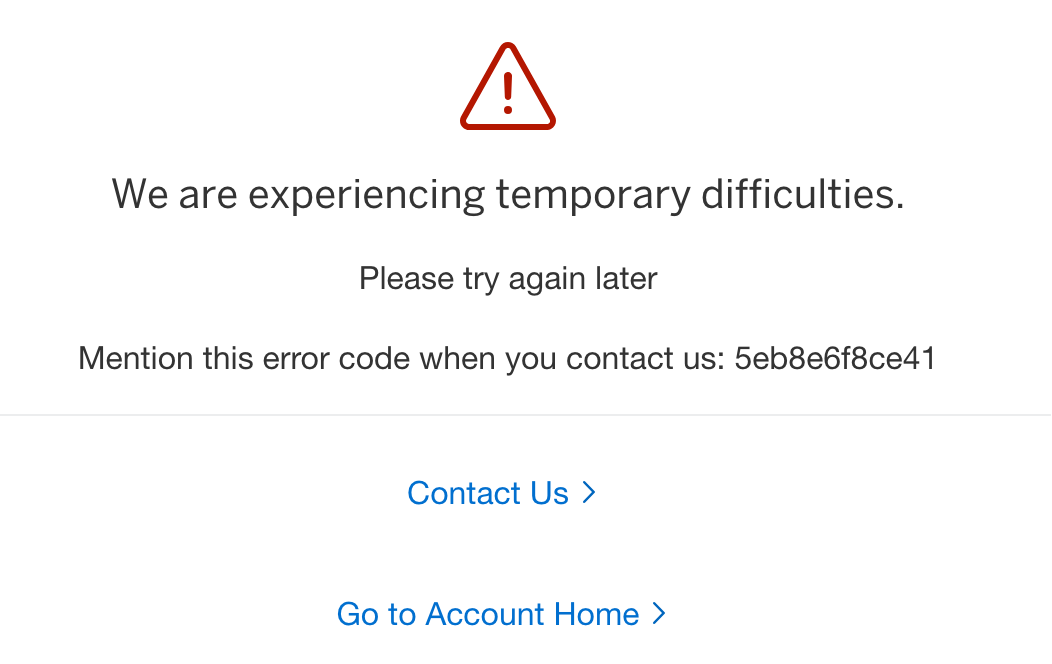The image size is (1052, 664).
Task: Select the error code 5eb8e6f8ce41
Action: pos(835,358)
